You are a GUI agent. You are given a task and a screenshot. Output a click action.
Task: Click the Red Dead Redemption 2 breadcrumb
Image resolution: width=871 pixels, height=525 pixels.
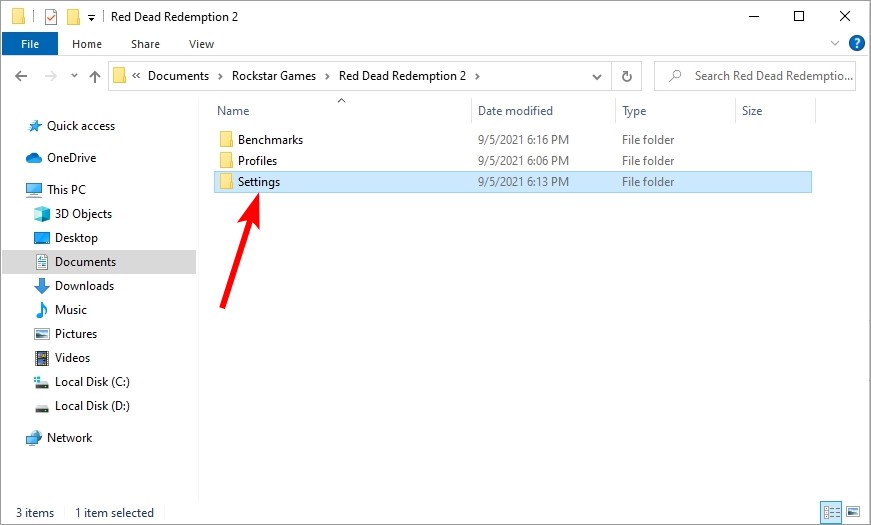402,76
